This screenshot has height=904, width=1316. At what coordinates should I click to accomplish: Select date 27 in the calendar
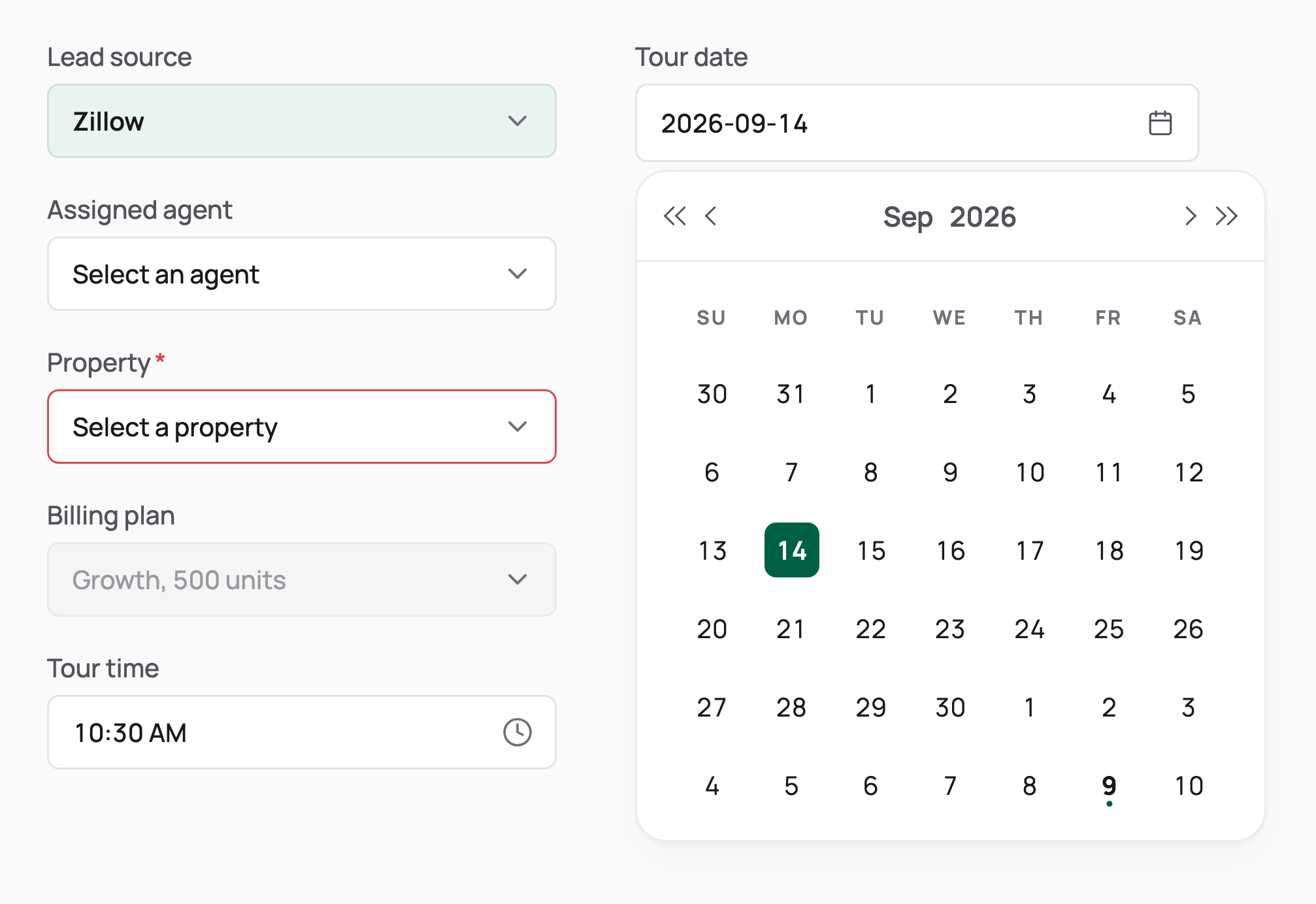coord(712,707)
